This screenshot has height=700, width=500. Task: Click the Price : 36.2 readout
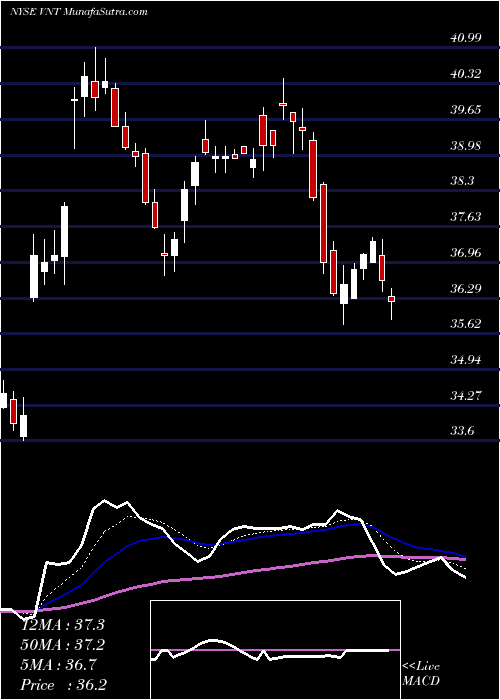coord(63,685)
